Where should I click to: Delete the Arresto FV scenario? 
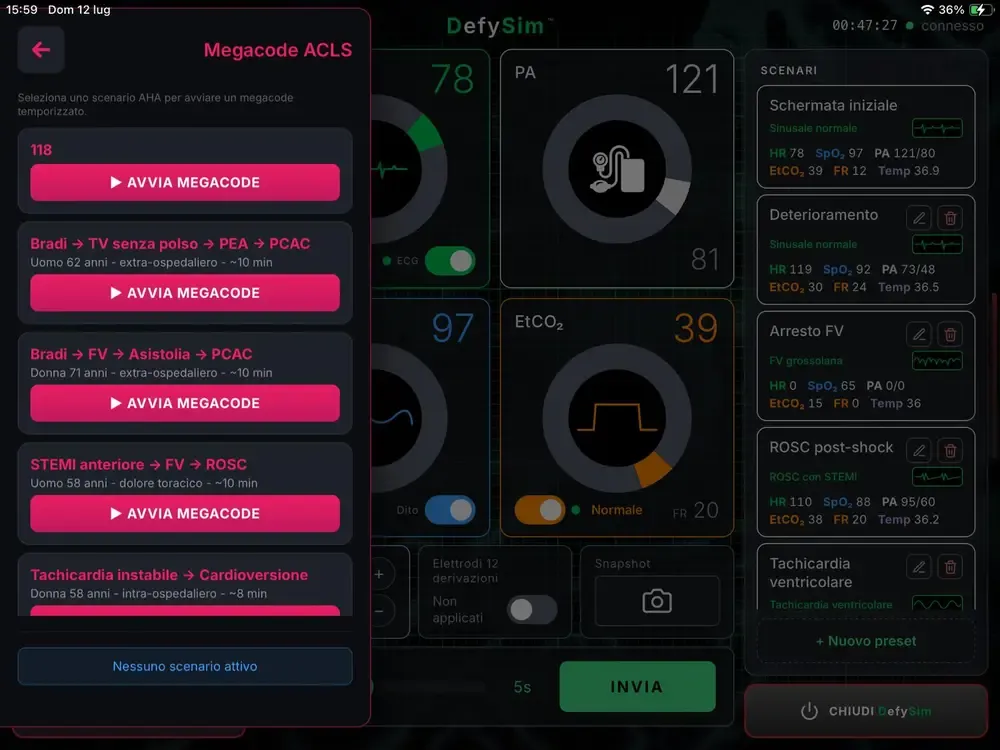[x=950, y=334]
